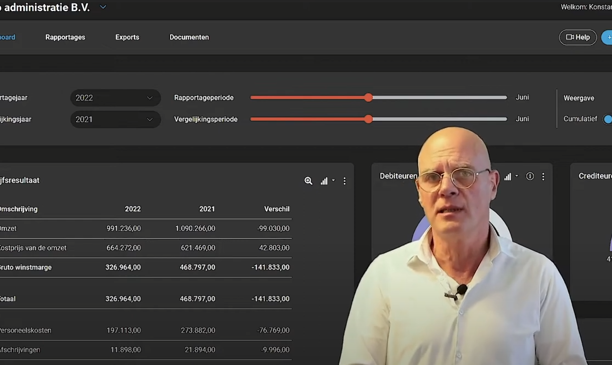
Task: Click the Rapportageperiode slider handle
Action: pyautogui.click(x=368, y=98)
